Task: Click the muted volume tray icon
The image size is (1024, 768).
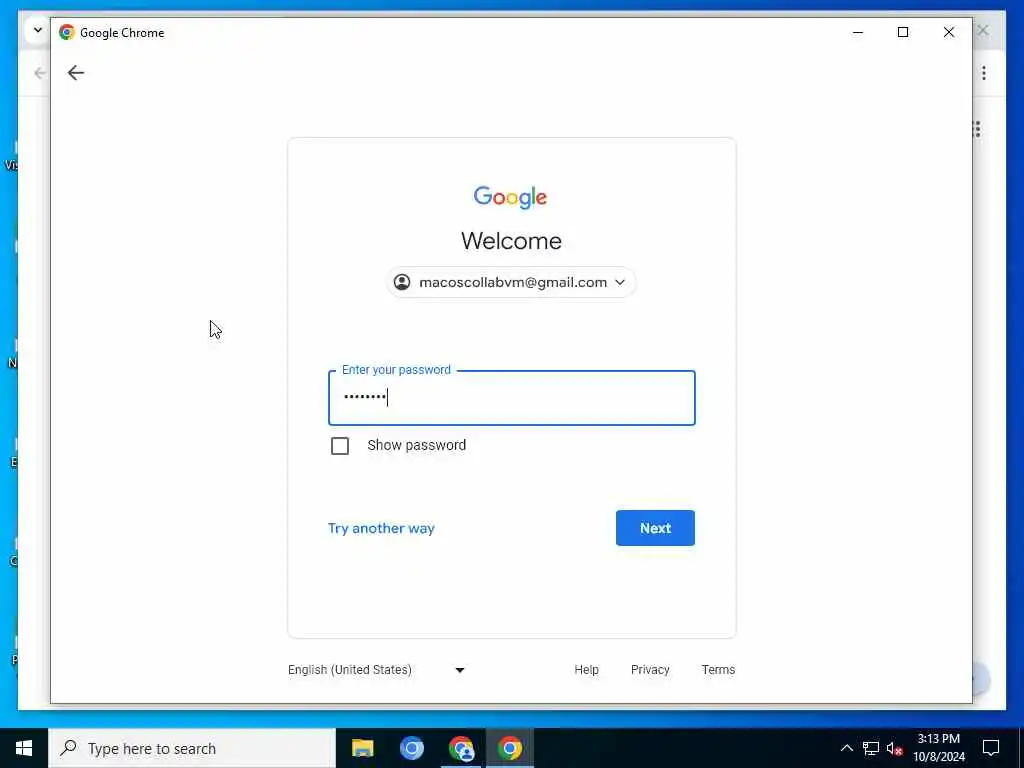Action: [x=895, y=748]
